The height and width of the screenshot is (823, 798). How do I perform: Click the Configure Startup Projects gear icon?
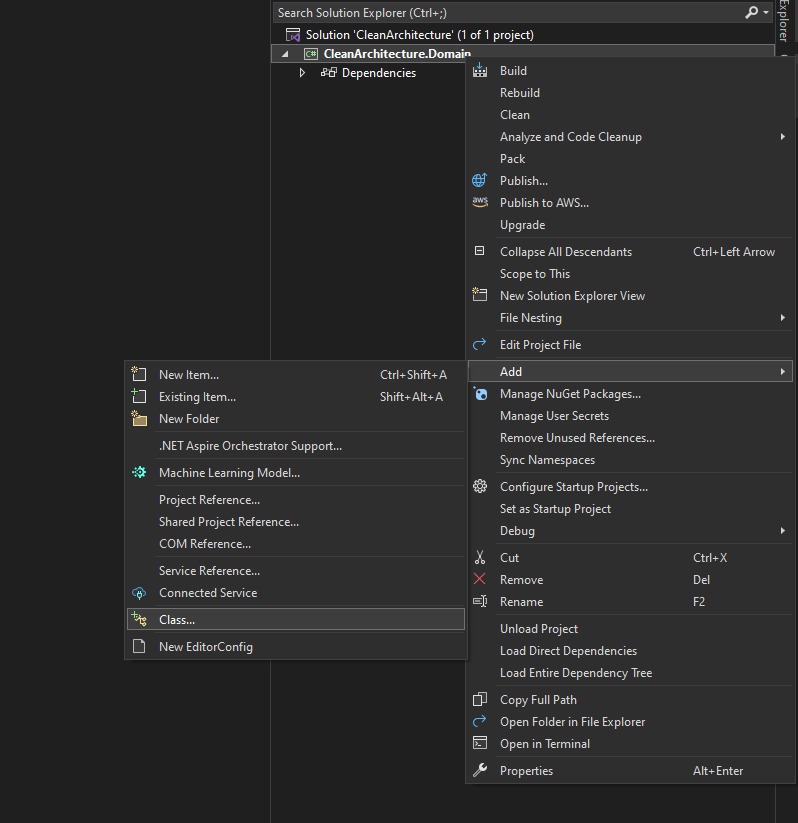(x=480, y=486)
